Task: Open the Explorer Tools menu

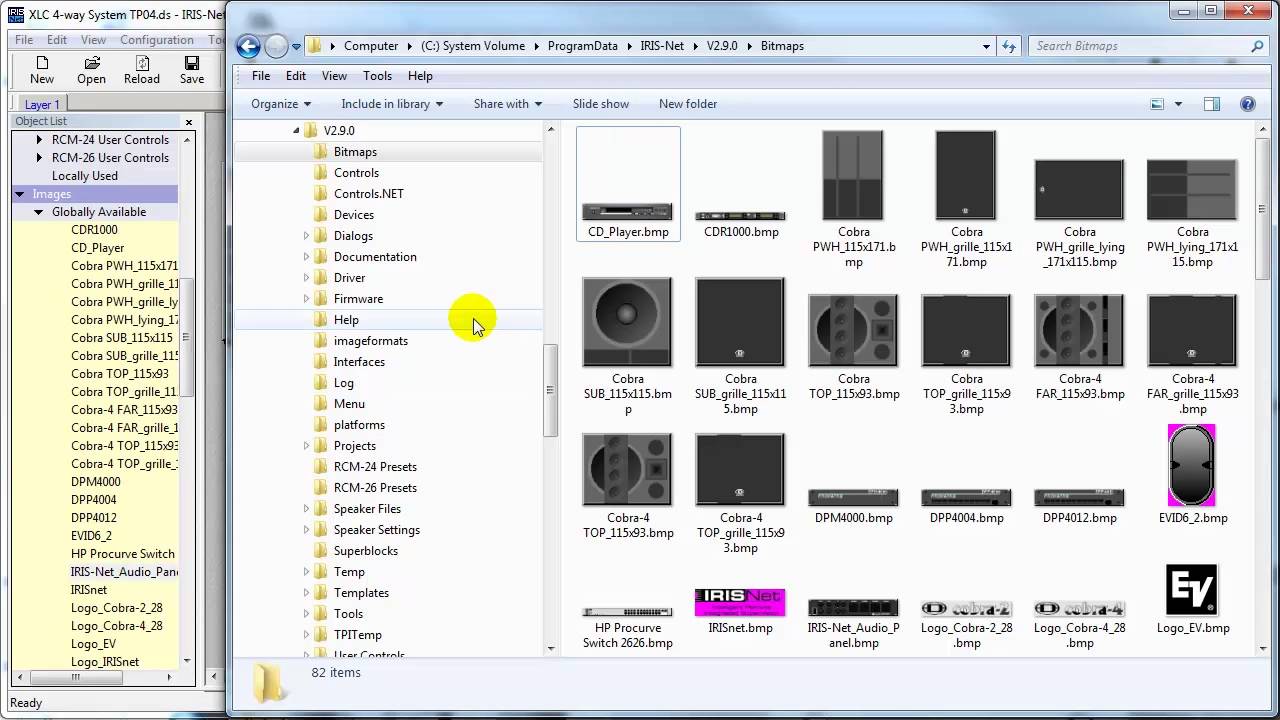Action: point(377,76)
